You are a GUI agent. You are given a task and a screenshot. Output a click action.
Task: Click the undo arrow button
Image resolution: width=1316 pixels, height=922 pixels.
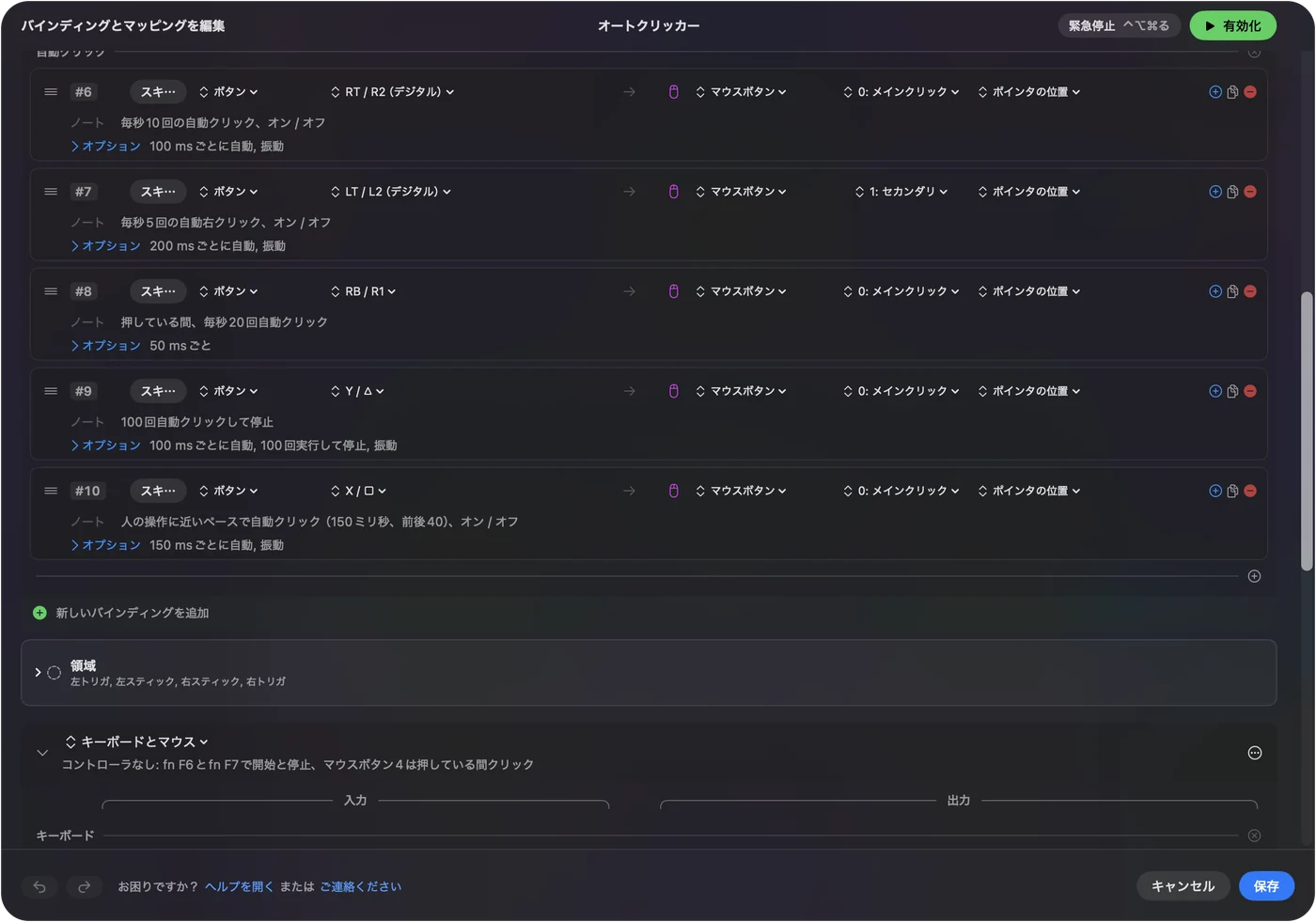(x=39, y=886)
